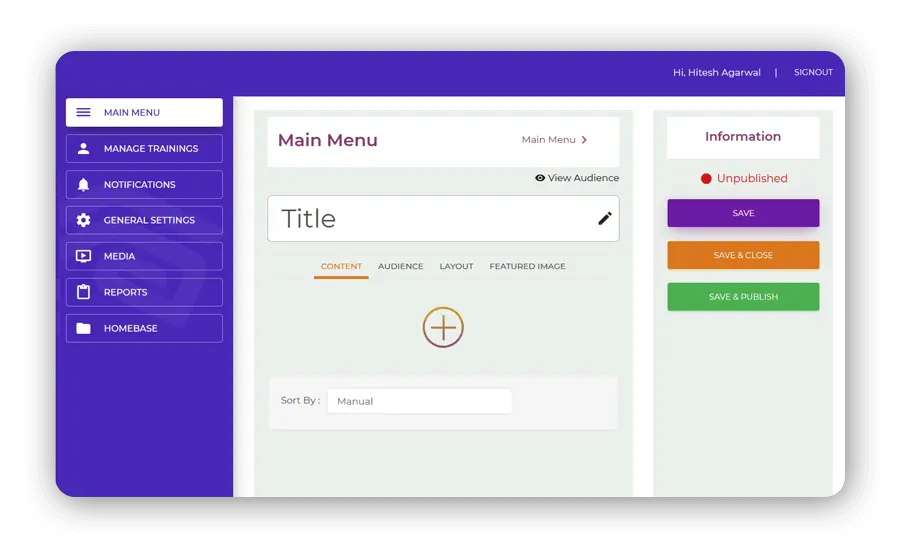Open the Layout tab
Image resolution: width=900 pixels, height=550 pixels.
pyautogui.click(x=456, y=267)
